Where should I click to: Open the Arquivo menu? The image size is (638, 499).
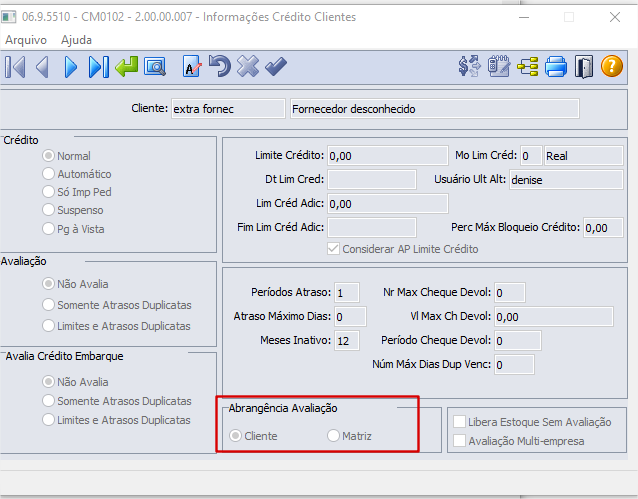(26, 40)
